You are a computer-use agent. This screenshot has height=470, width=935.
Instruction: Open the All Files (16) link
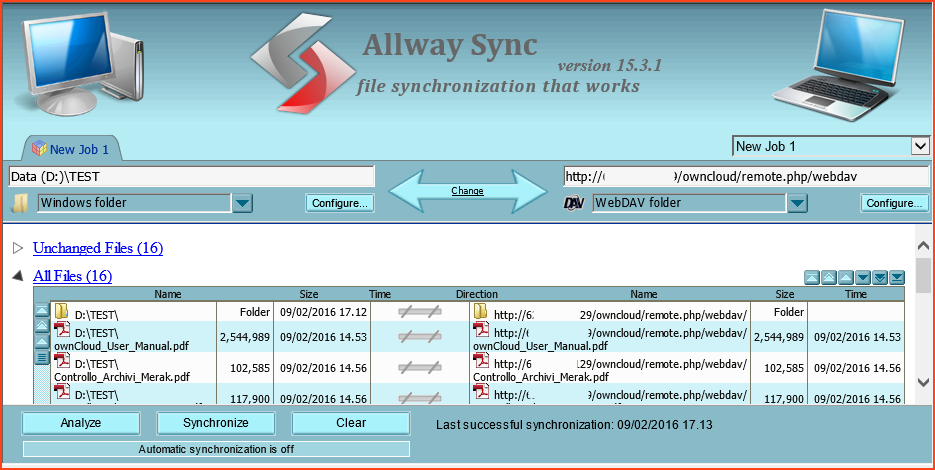[73, 276]
